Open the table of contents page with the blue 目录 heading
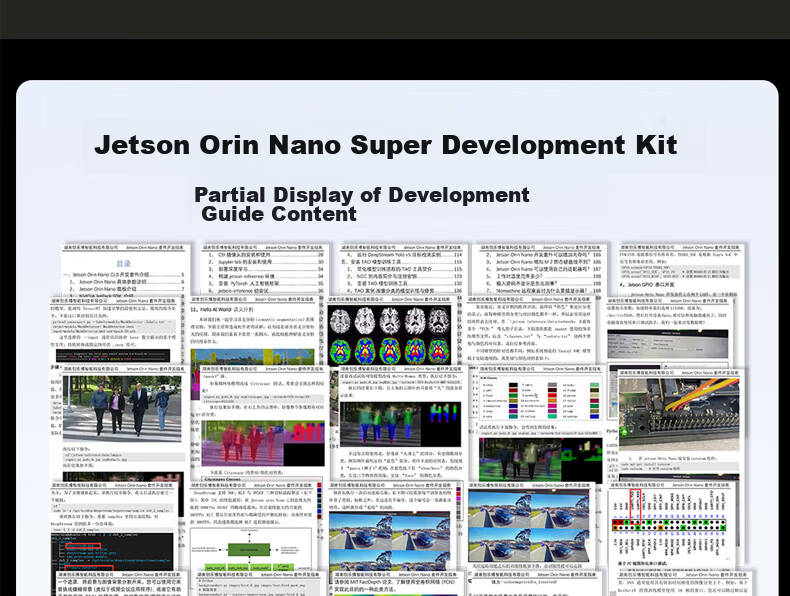 pos(126,270)
